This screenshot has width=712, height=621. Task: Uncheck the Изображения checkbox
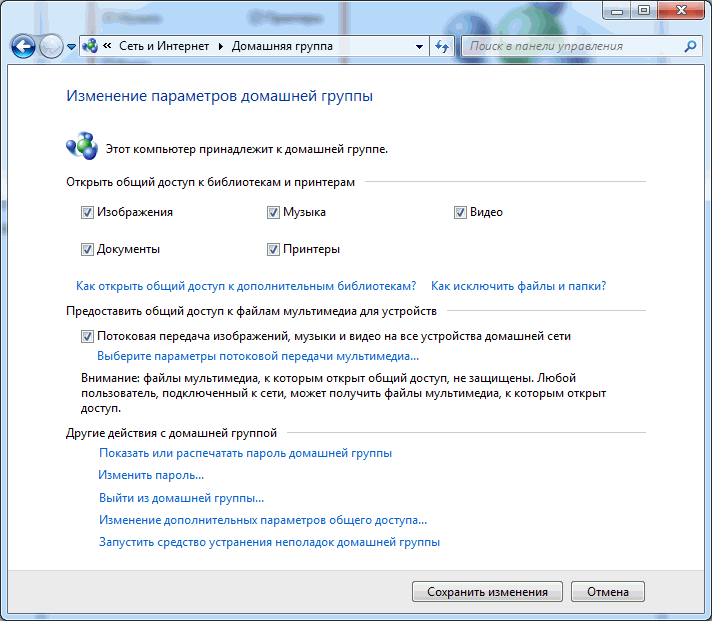pyautogui.click(x=87, y=212)
